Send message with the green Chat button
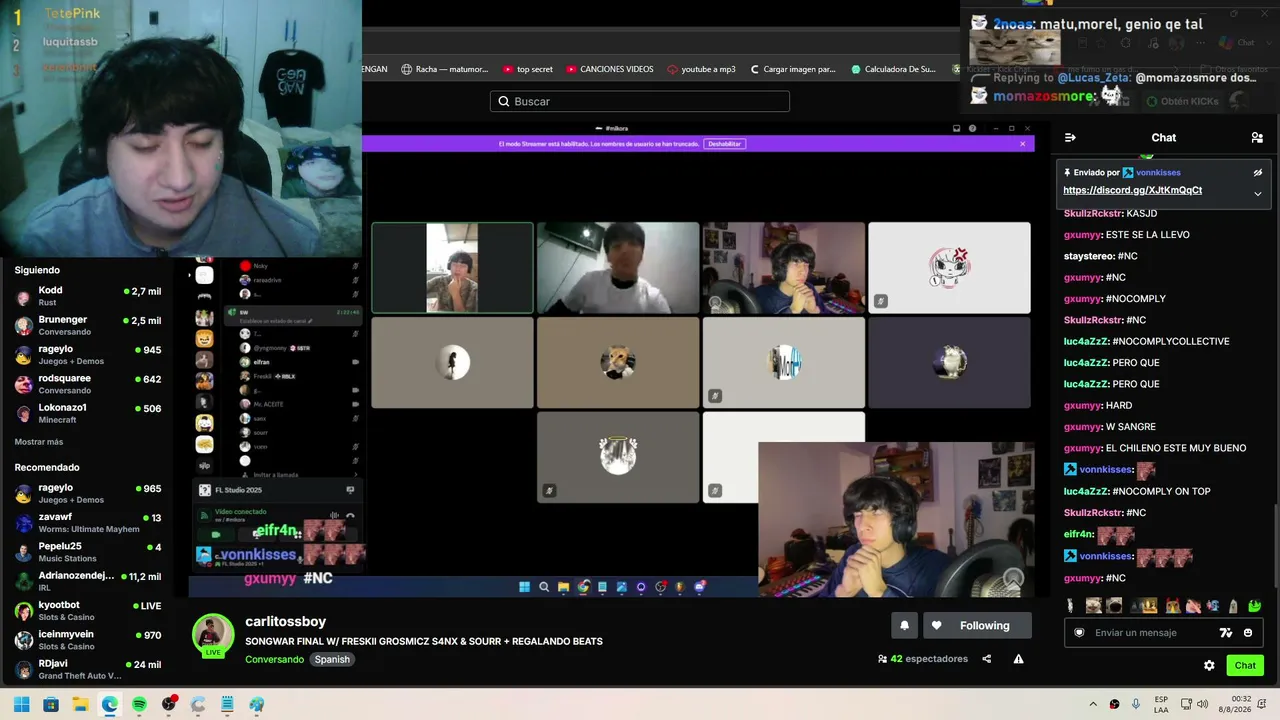The height and width of the screenshot is (720, 1280). click(1245, 665)
